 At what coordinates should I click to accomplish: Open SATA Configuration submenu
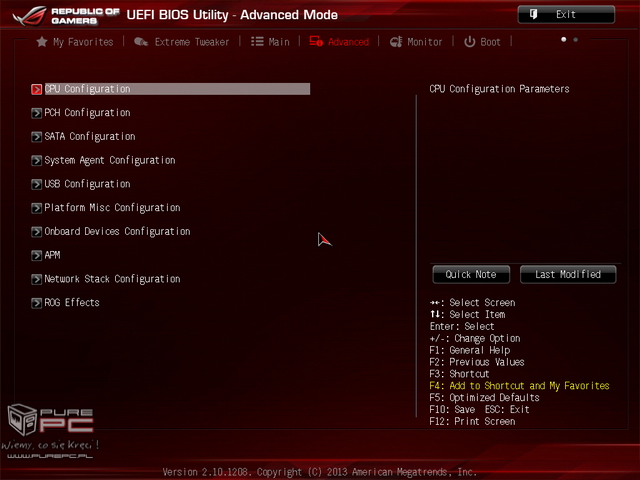point(90,136)
